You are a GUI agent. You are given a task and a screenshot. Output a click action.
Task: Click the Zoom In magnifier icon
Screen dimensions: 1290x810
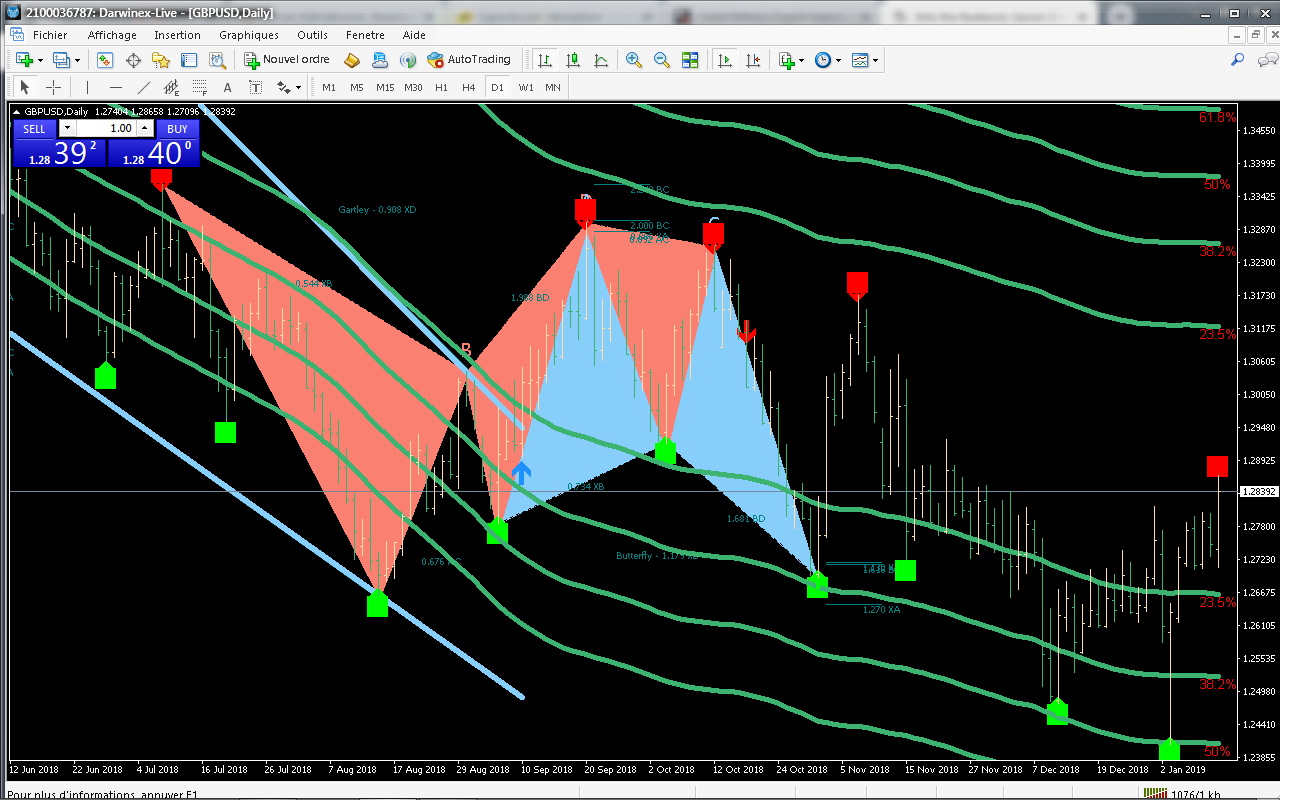pyautogui.click(x=633, y=60)
